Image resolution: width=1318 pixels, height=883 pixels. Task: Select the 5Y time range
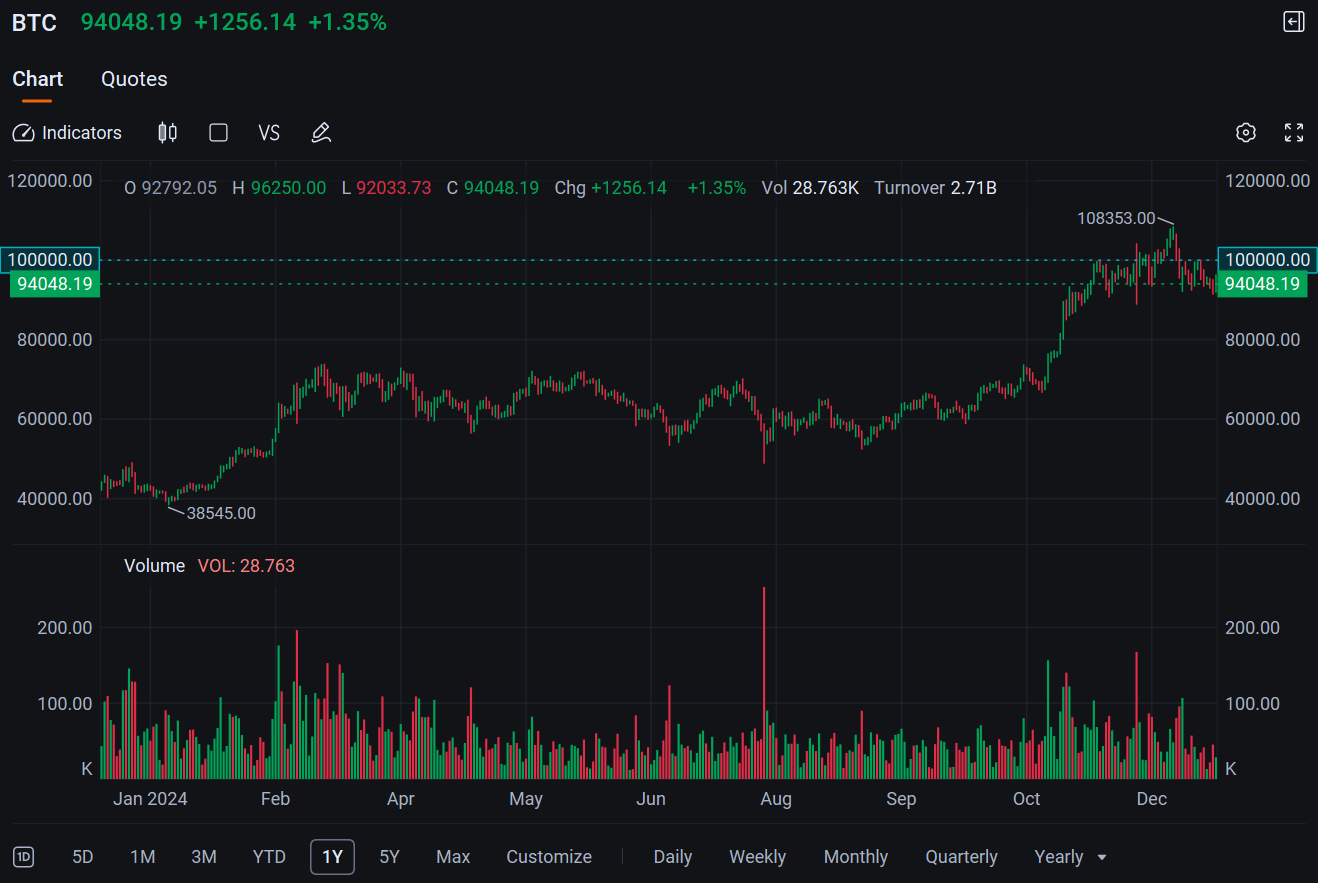click(x=390, y=857)
